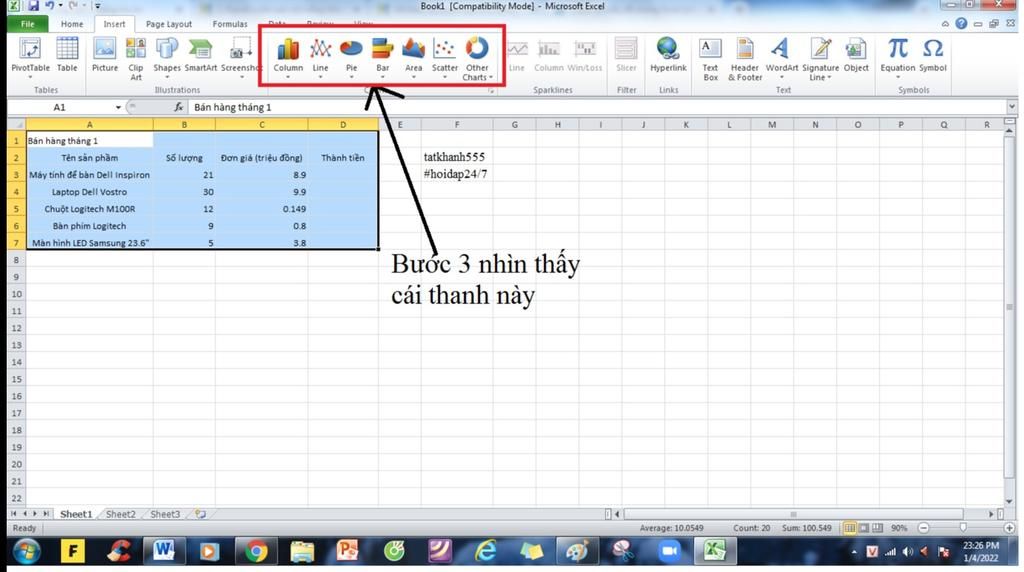Add Header & Footer
Screen dimensions: 1024x572
coord(744,59)
